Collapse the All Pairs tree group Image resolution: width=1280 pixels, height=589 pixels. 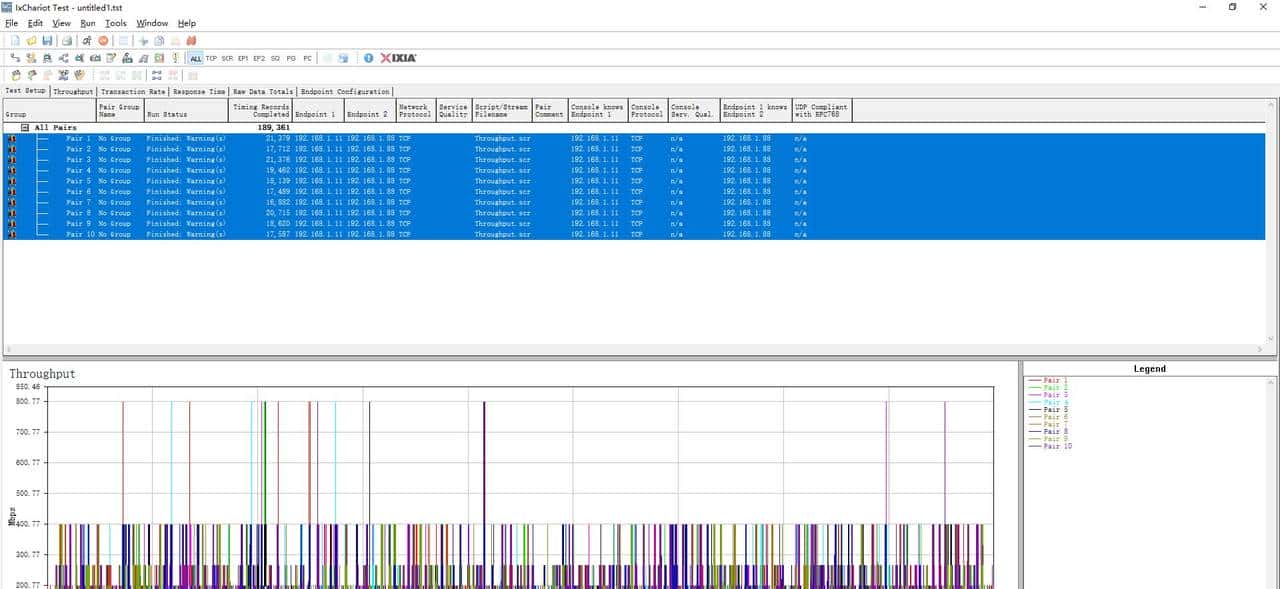(25, 128)
